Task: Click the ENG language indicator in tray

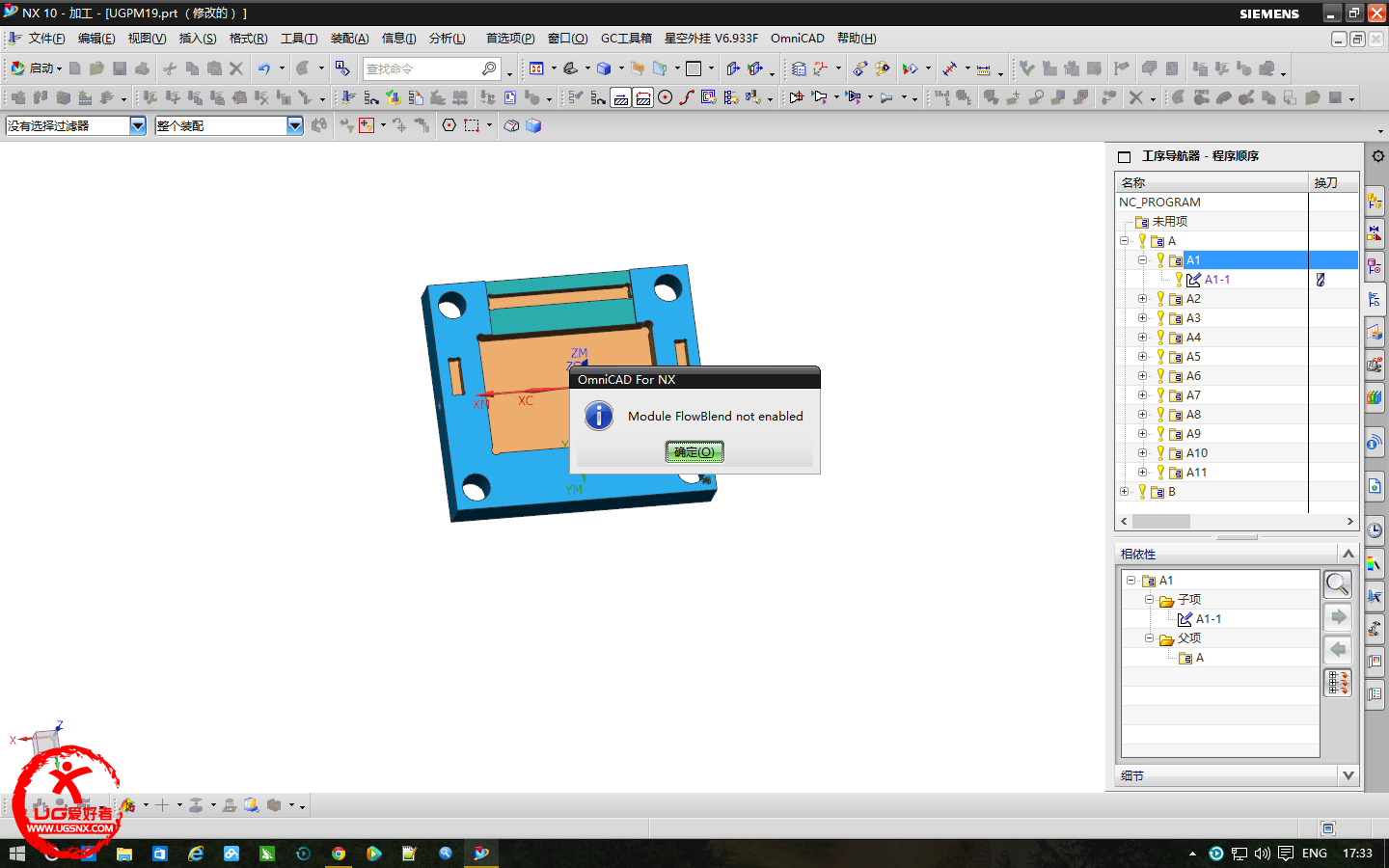Action: [x=1314, y=854]
